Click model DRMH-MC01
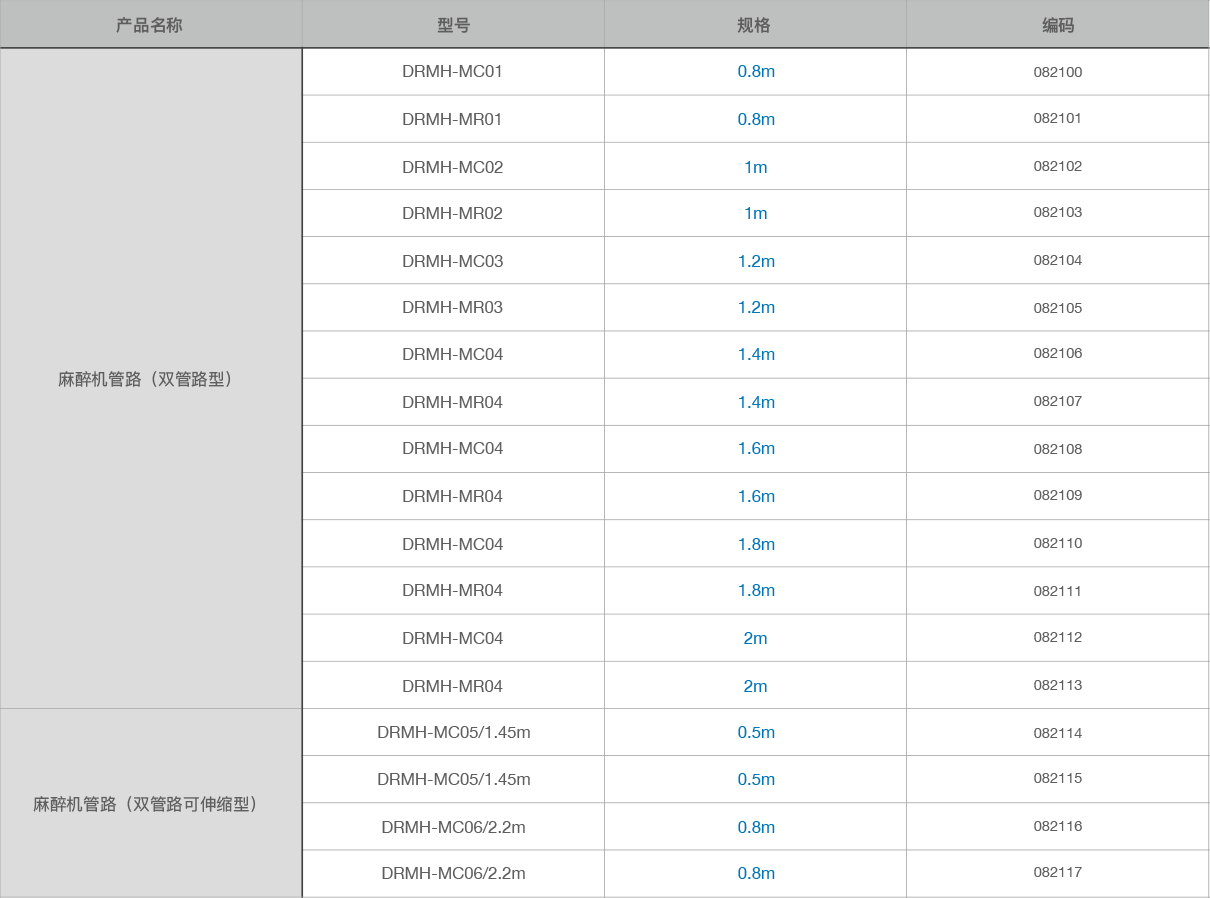Screen dimensions: 1210x898 (x=452, y=72)
